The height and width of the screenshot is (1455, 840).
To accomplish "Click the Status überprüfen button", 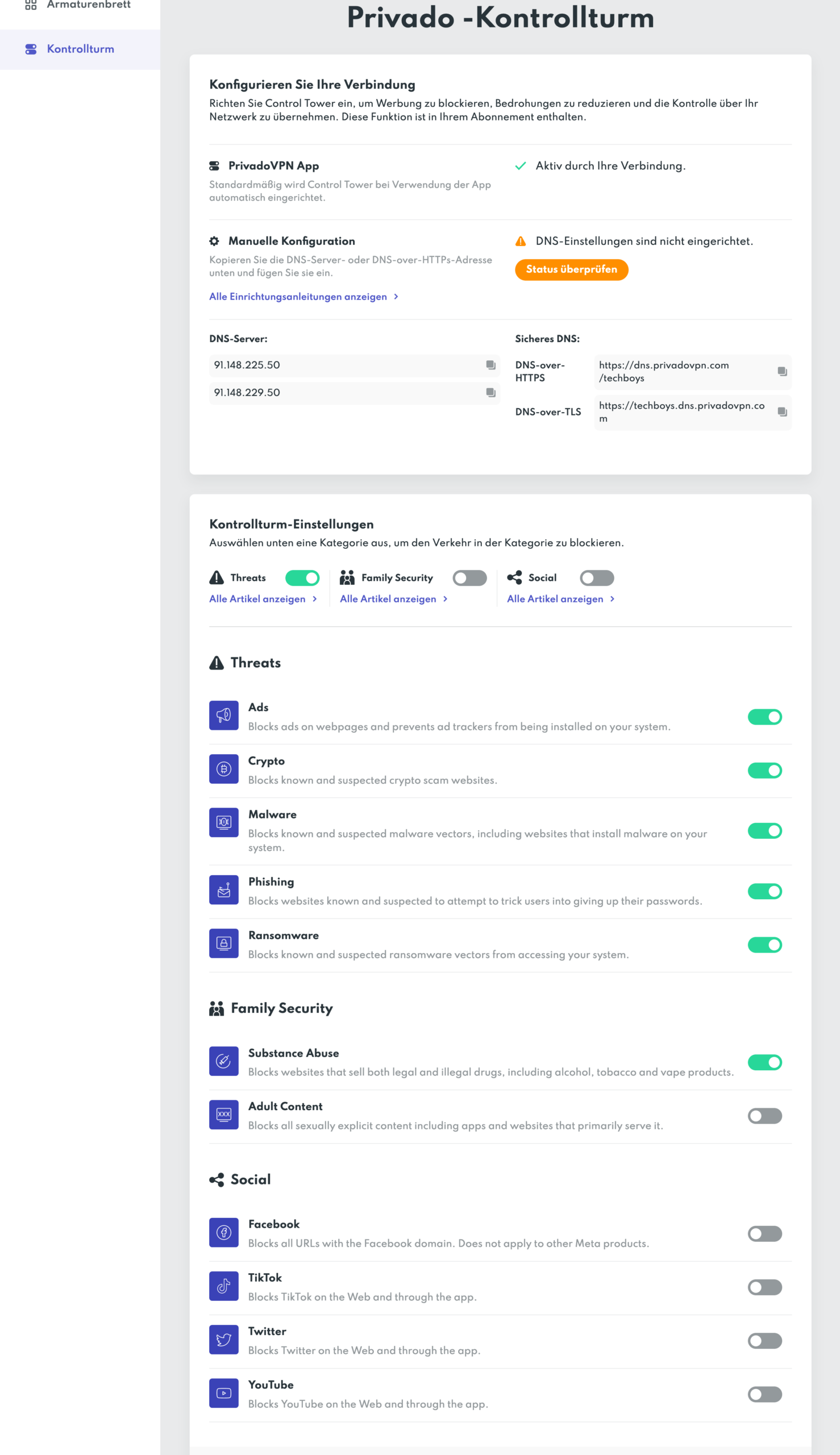I will click(571, 269).
